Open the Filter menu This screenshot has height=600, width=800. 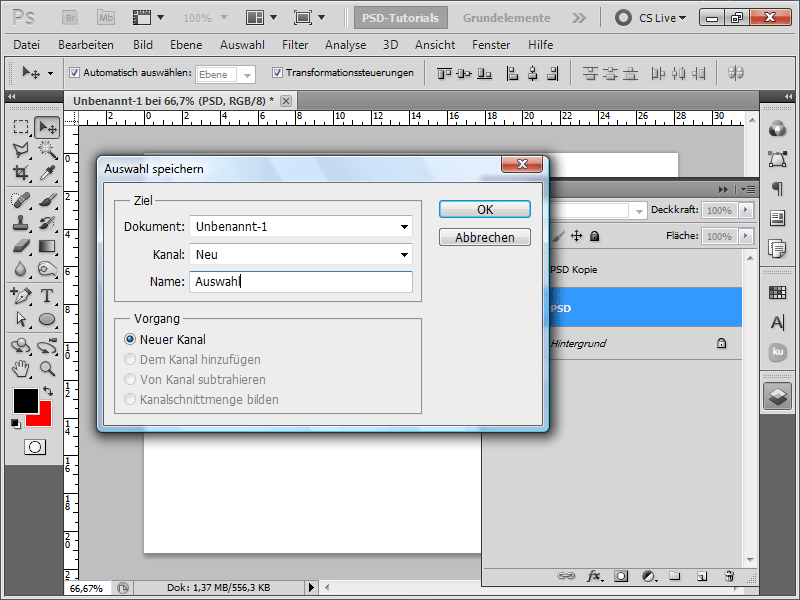[295, 45]
